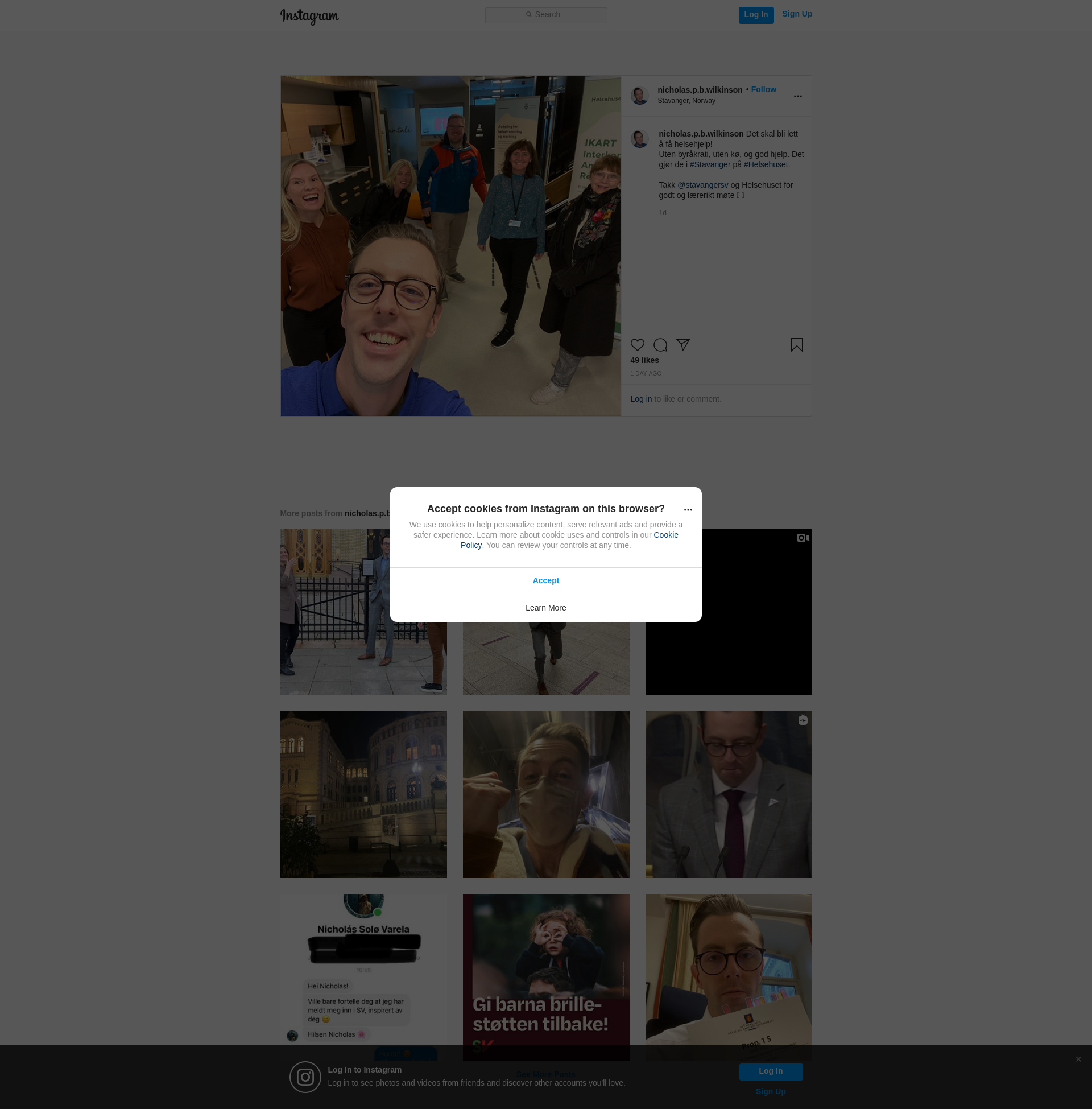Click Log In button in bottom banner
The width and height of the screenshot is (1092, 1109).
770,1071
